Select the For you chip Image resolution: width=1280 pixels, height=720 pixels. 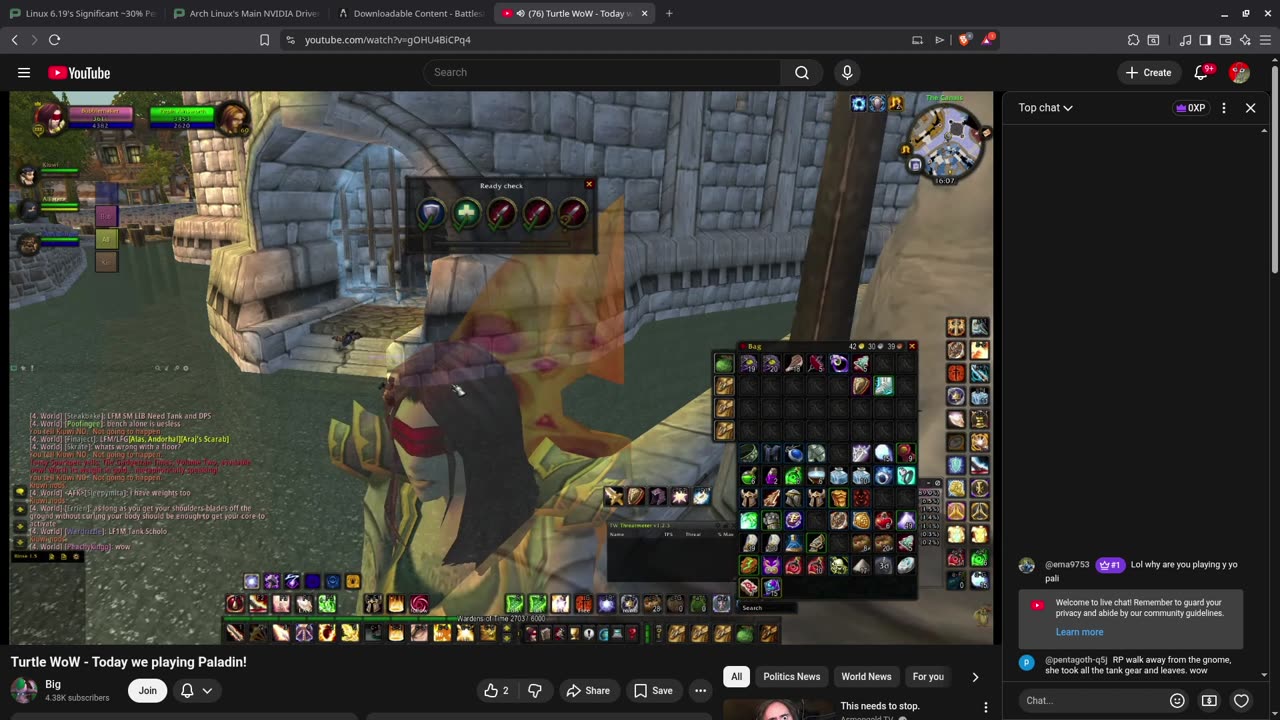pyautogui.click(x=928, y=677)
